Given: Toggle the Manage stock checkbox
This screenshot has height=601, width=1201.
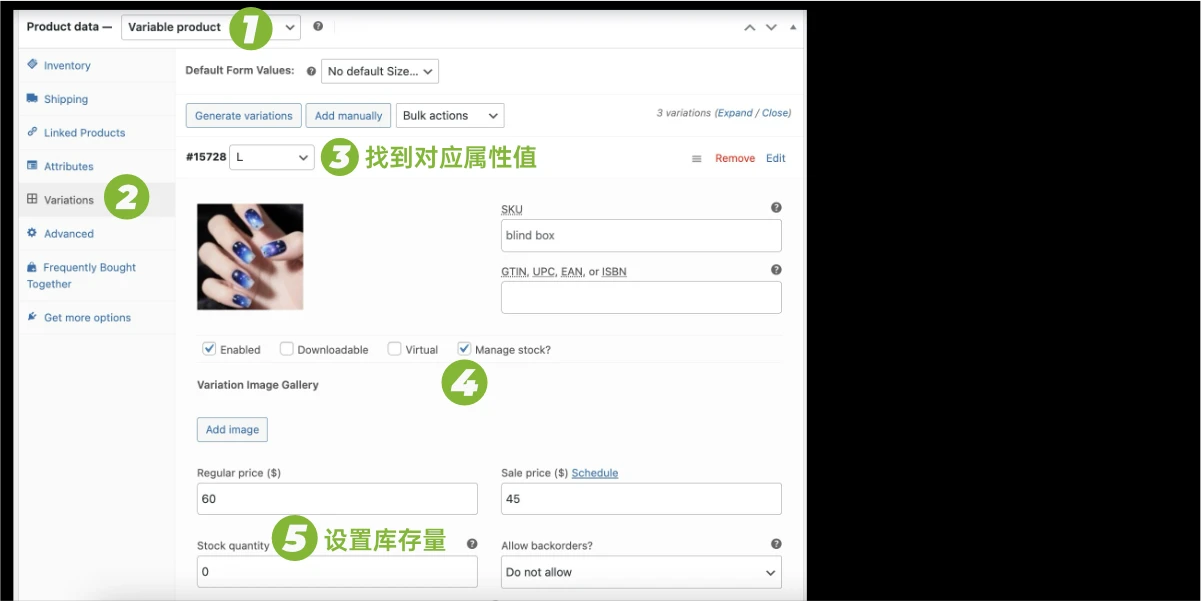Looking at the screenshot, I should 464,349.
